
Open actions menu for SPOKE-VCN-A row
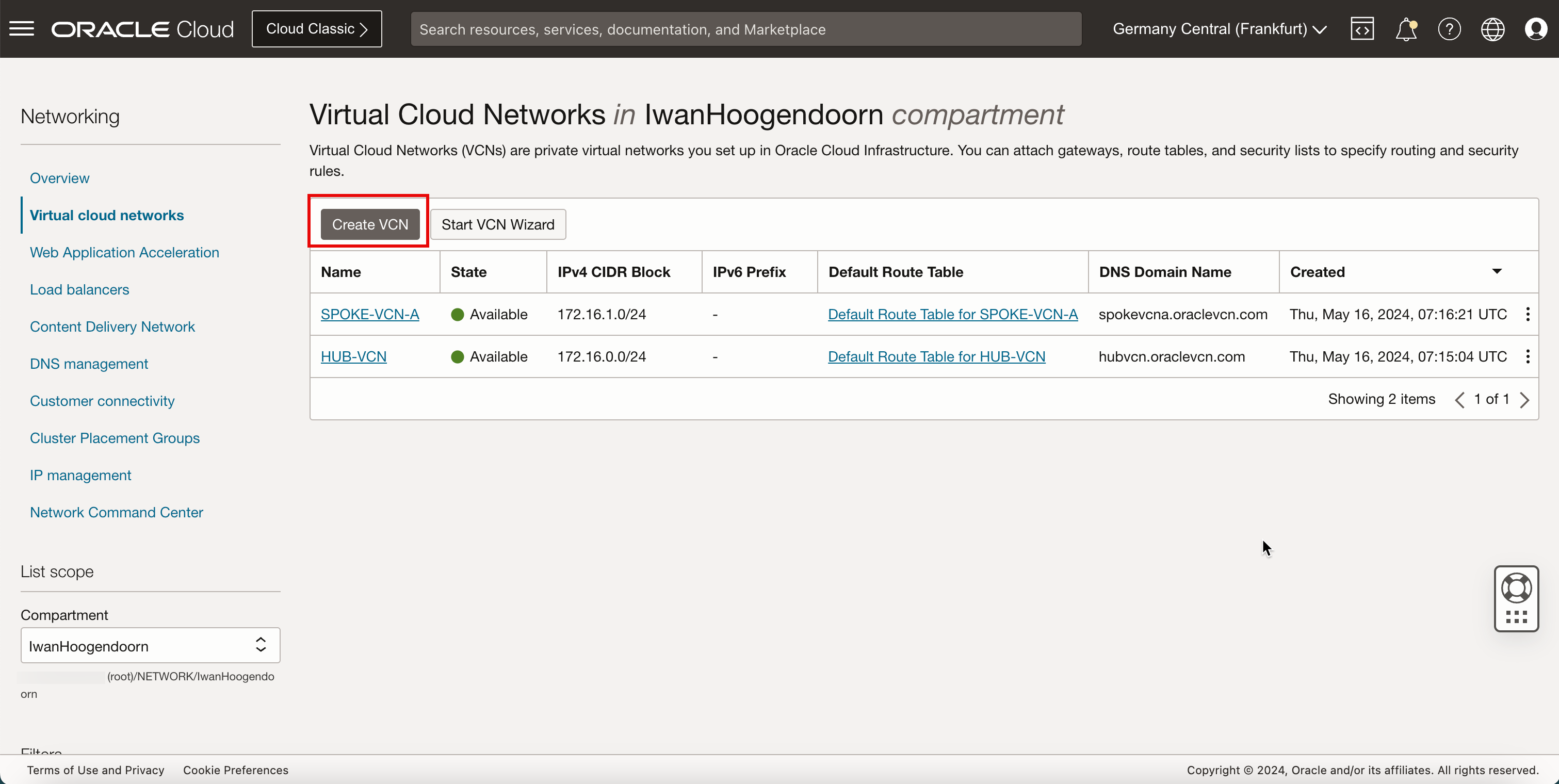(1528, 314)
